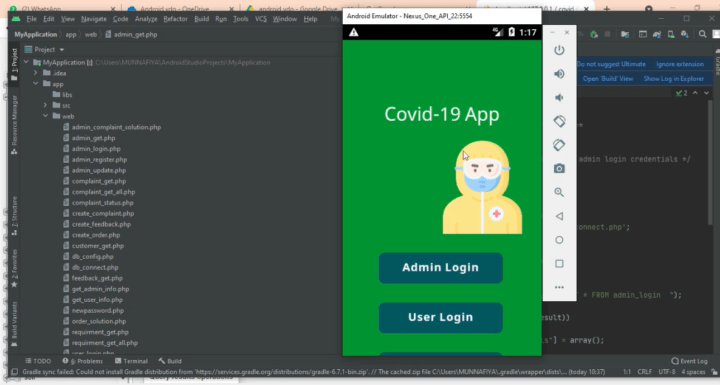Open the File menu
The height and width of the screenshot is (385, 720).
(31, 19)
